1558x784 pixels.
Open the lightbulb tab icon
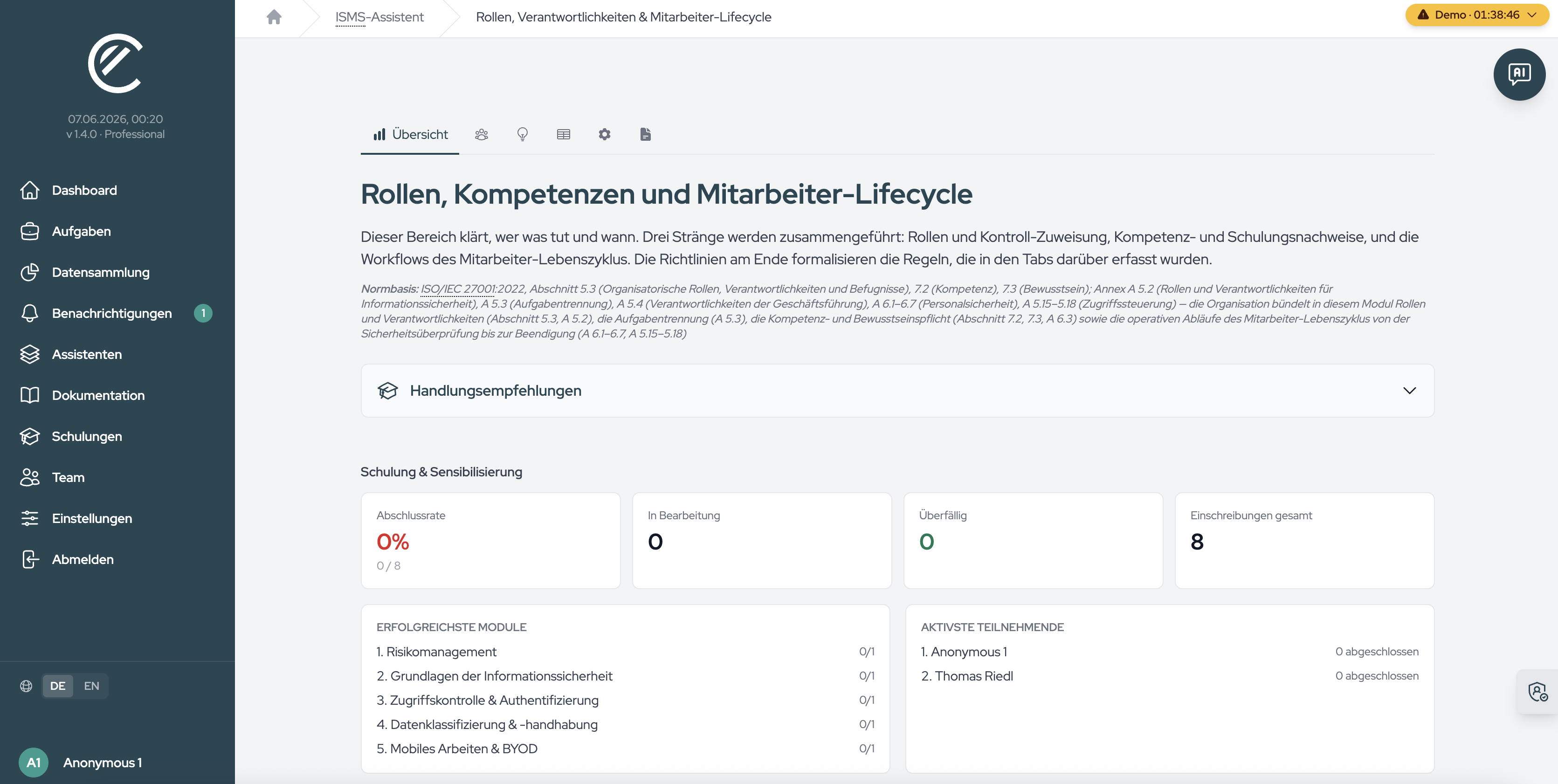point(523,134)
